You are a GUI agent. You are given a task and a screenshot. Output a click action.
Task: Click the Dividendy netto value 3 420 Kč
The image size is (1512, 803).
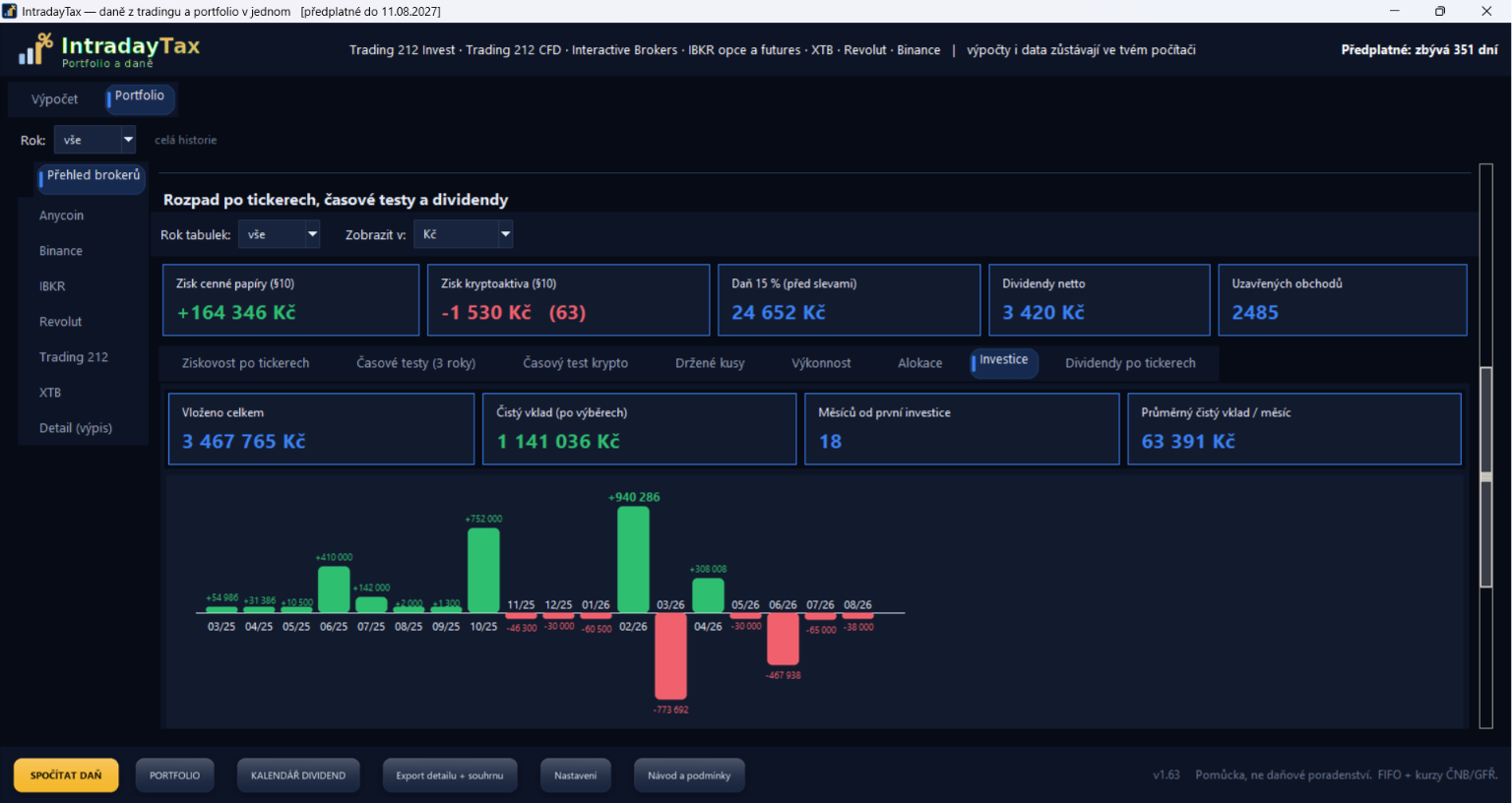(x=1043, y=313)
